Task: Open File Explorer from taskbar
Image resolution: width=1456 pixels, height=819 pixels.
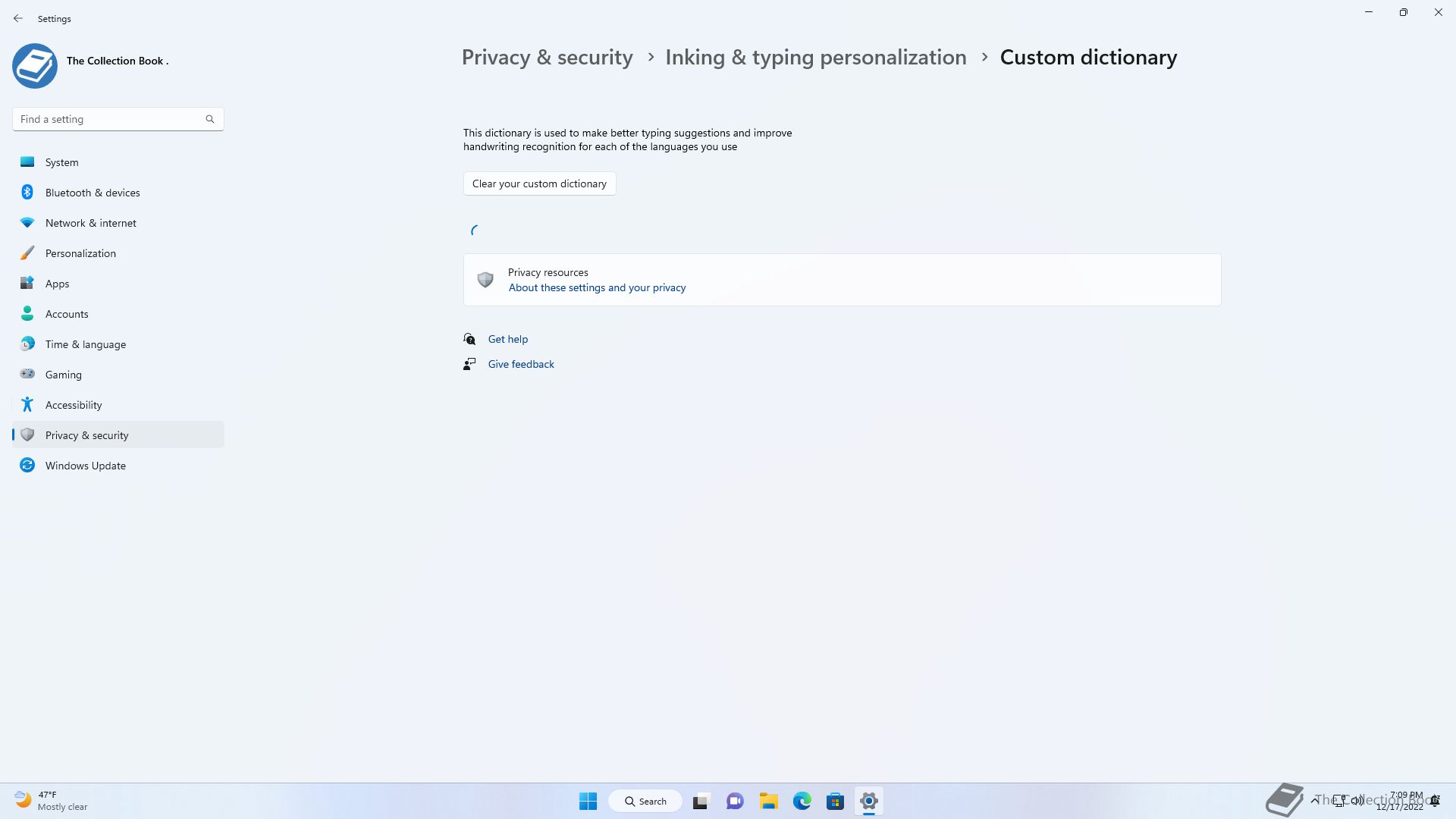Action: click(768, 801)
